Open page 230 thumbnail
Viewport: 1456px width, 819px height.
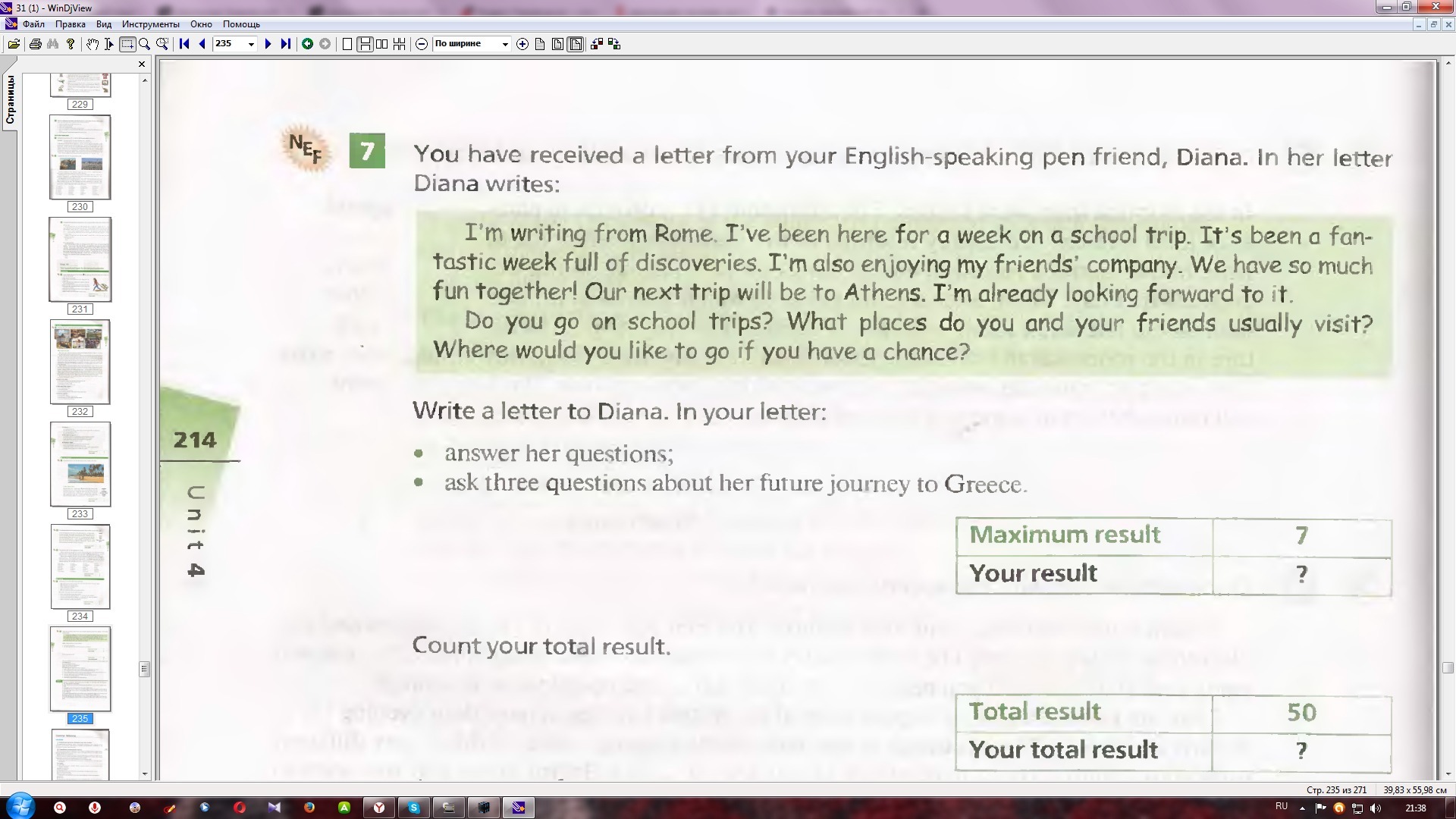pyautogui.click(x=80, y=157)
